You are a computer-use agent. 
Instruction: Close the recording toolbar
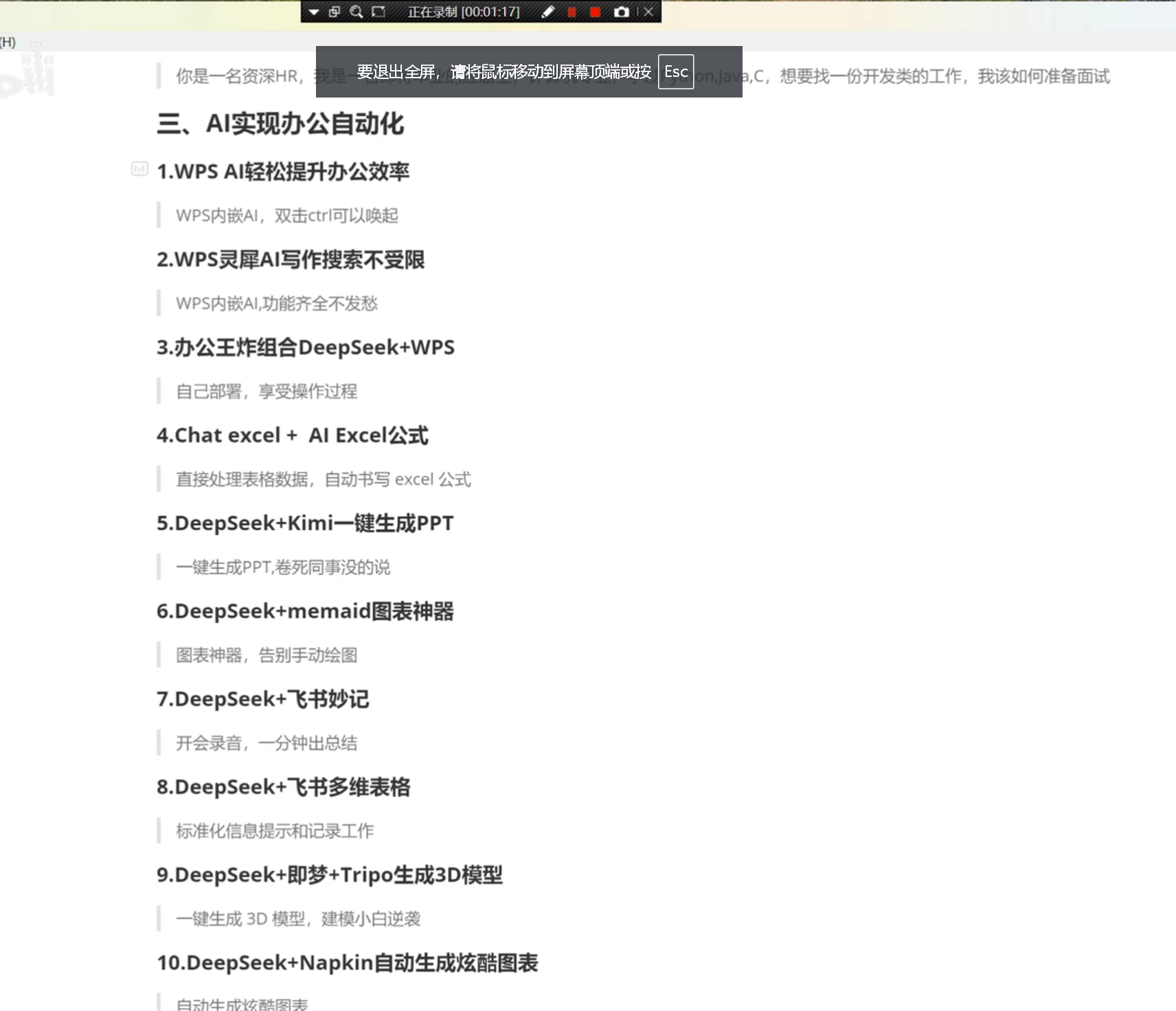(x=648, y=12)
